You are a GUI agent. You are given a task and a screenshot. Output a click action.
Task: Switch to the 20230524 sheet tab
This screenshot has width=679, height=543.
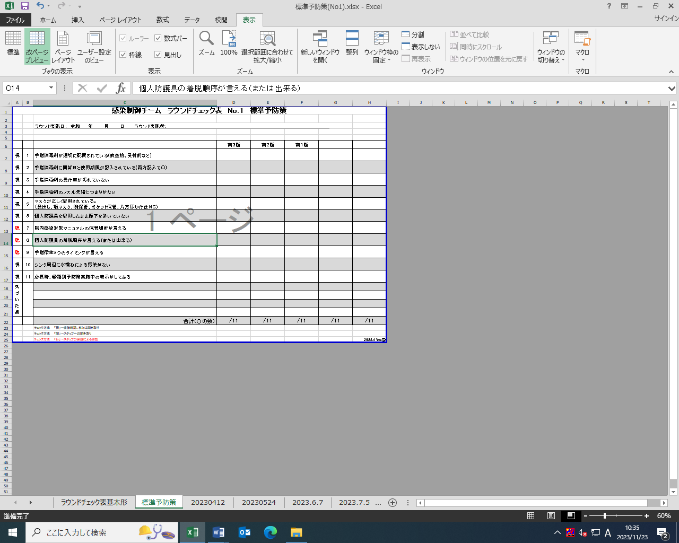(258, 501)
